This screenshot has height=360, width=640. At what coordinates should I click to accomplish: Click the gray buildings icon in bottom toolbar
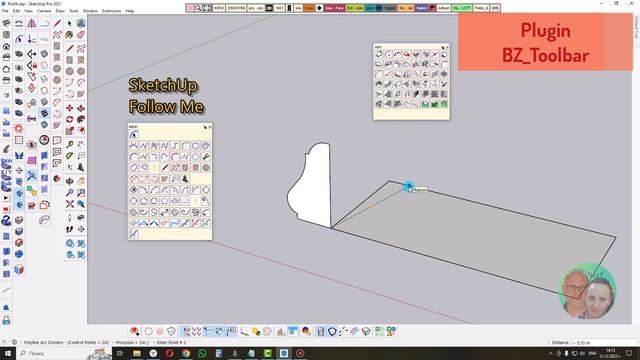(x=281, y=331)
